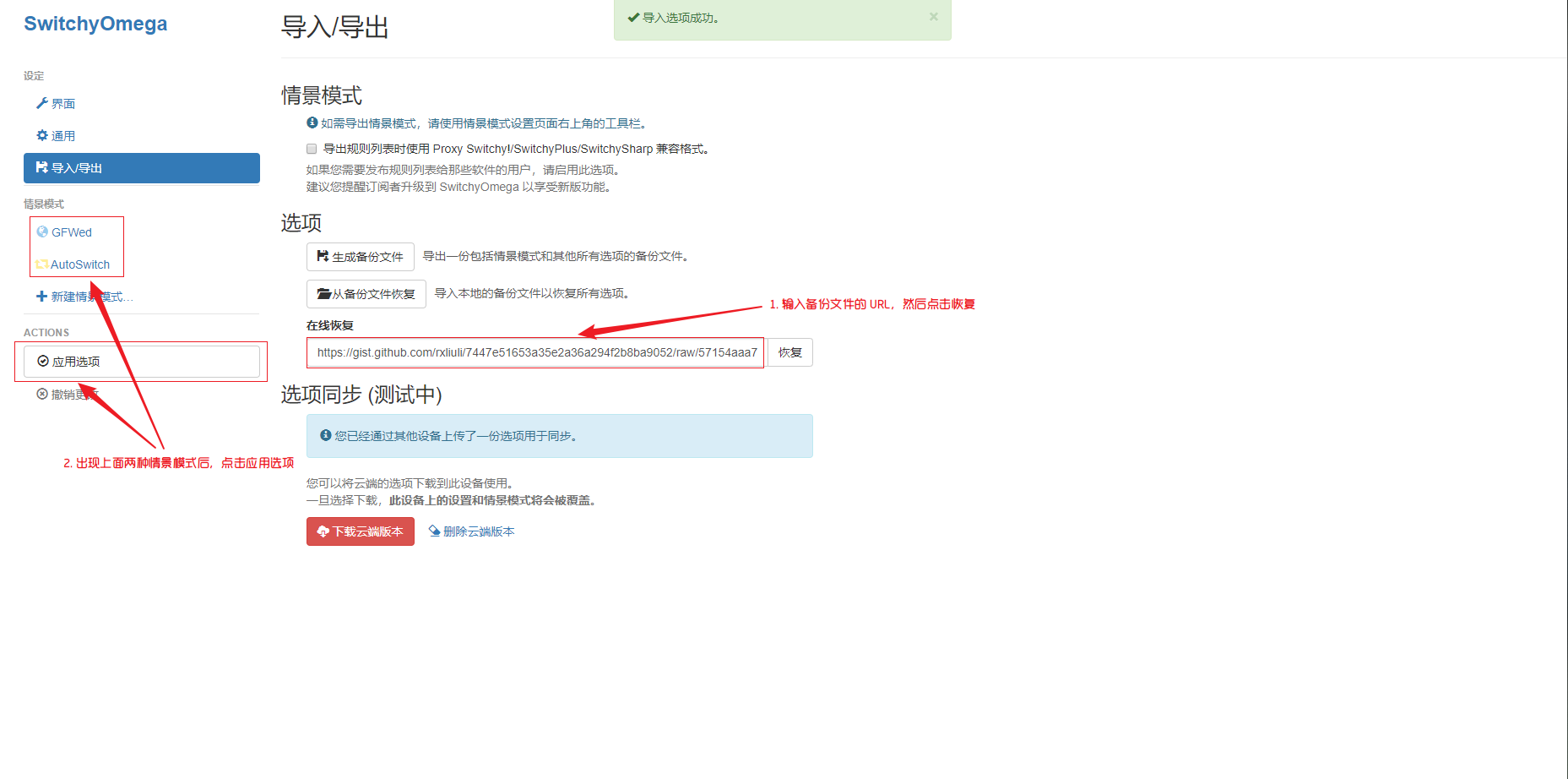
Task: Click the info icon near 如需导出情景模式
Action: pos(312,123)
